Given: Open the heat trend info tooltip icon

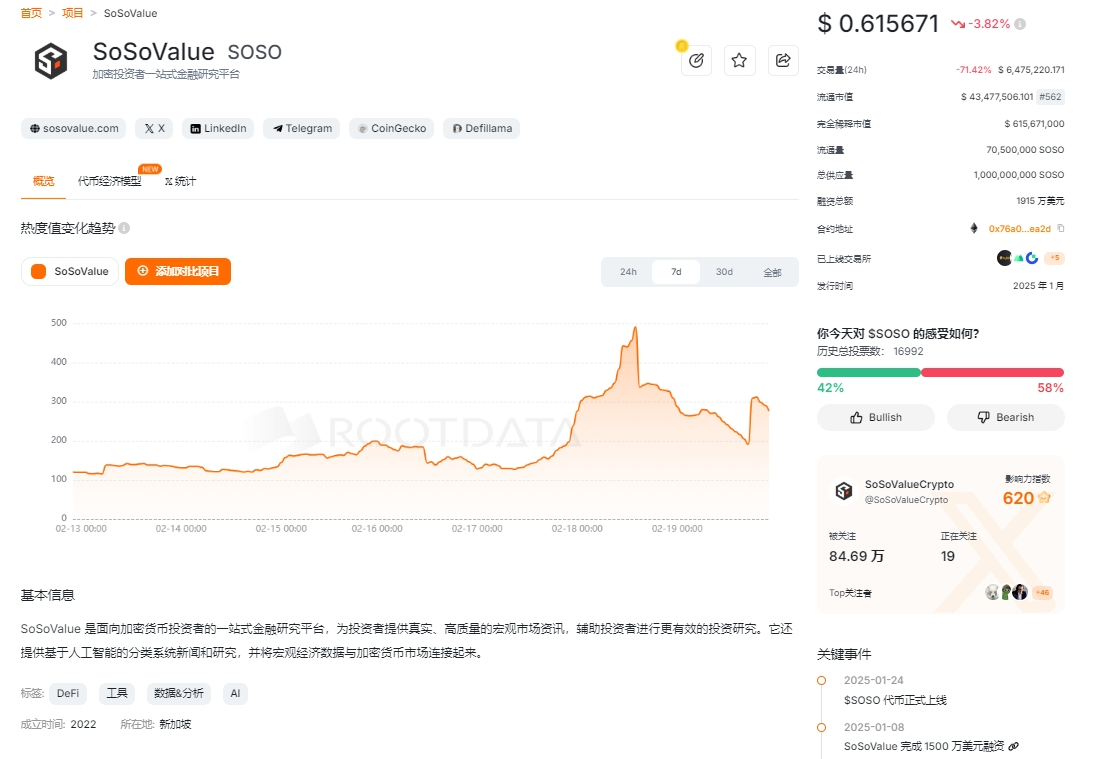Looking at the screenshot, I should coord(124,228).
